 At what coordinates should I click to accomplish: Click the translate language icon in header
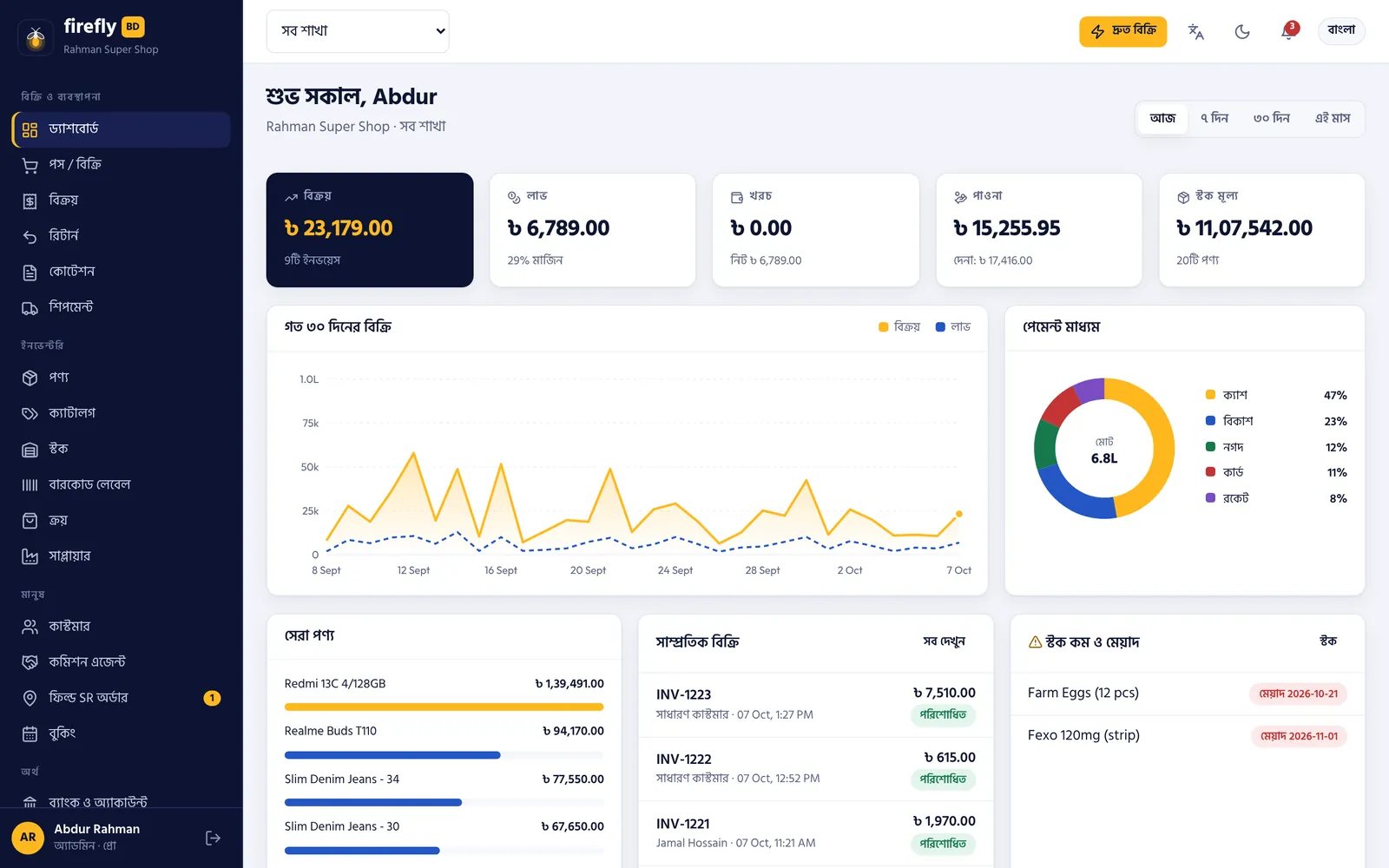point(1195,31)
